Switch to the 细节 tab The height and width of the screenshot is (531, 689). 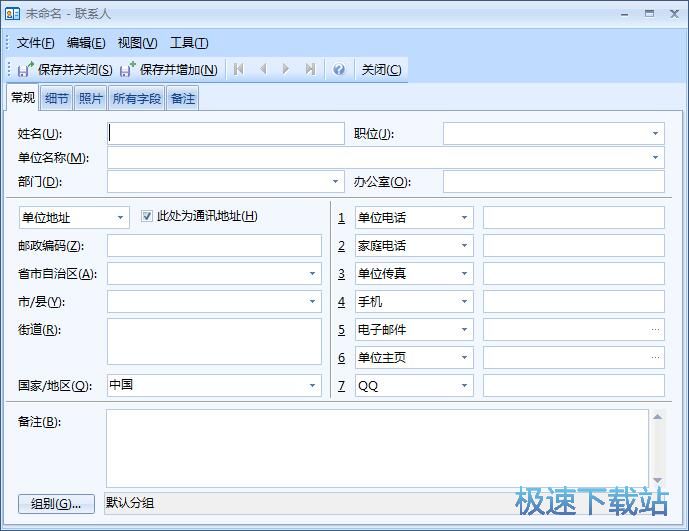pyautogui.click(x=57, y=98)
